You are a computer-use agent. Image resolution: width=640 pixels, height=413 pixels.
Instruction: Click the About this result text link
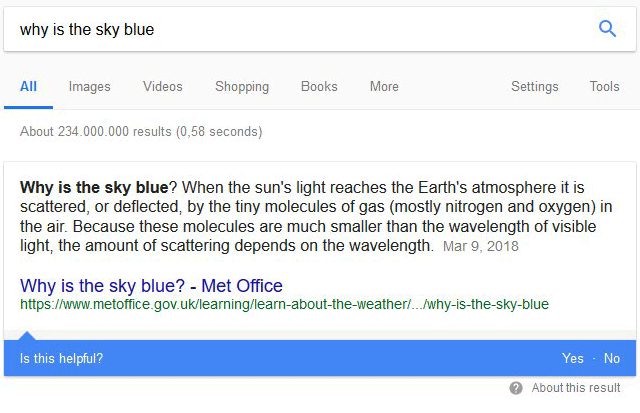point(576,388)
